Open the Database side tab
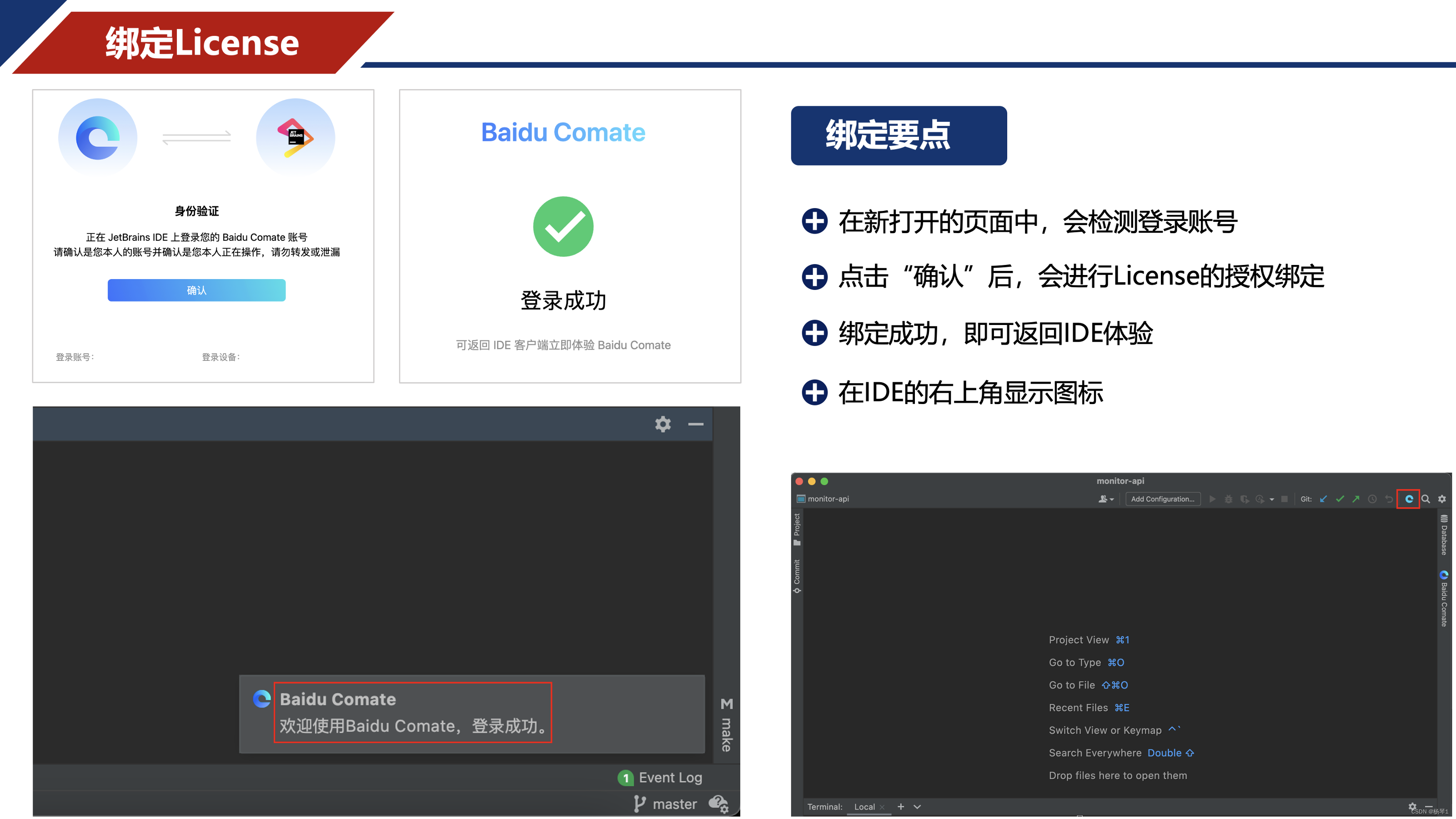Image resolution: width=1456 pixels, height=819 pixels. [x=1444, y=535]
